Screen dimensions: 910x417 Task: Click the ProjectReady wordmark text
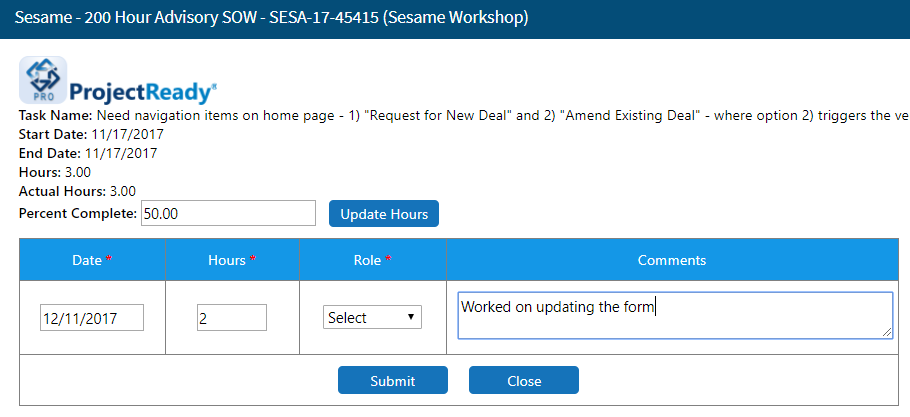click(143, 93)
